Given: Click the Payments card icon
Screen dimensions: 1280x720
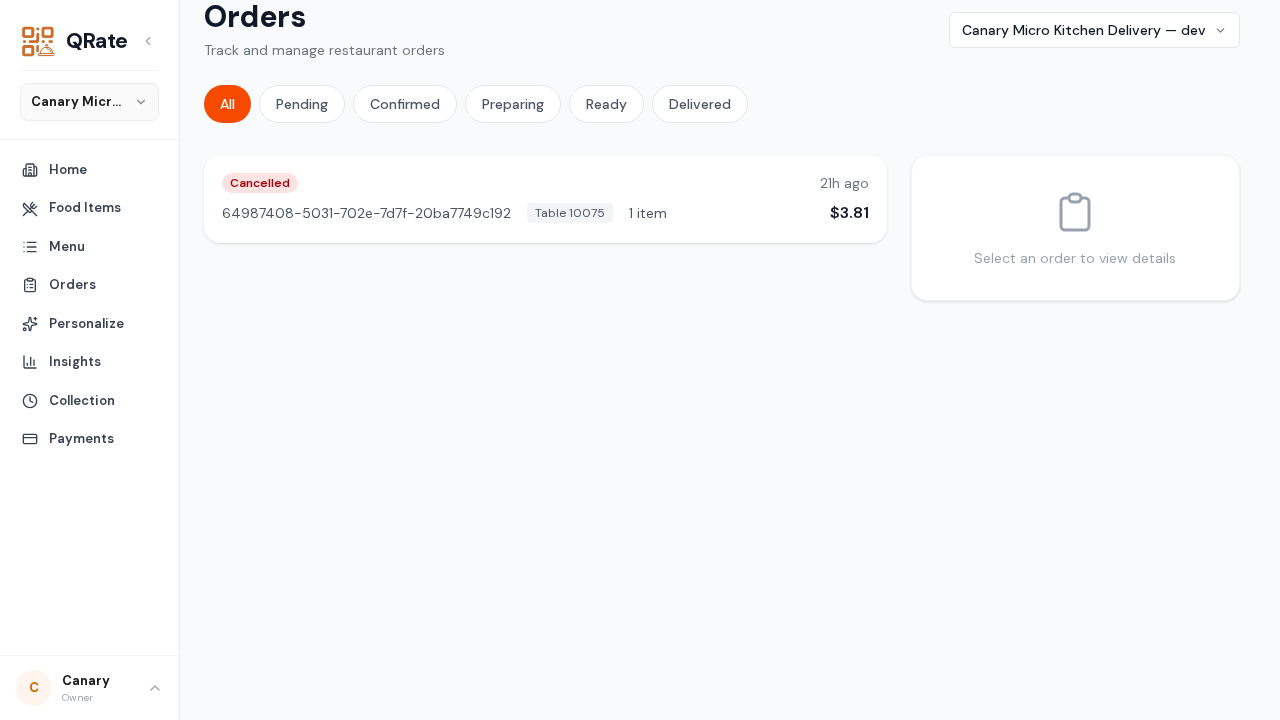Looking at the screenshot, I should [x=30, y=439].
